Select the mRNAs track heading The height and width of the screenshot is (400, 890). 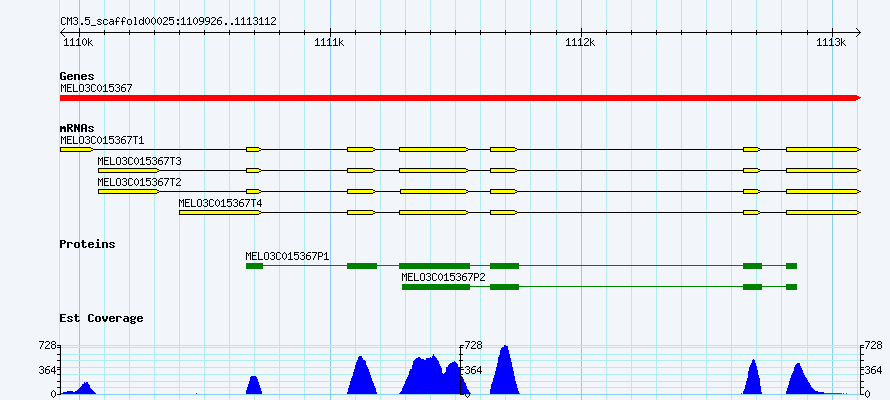tap(77, 129)
